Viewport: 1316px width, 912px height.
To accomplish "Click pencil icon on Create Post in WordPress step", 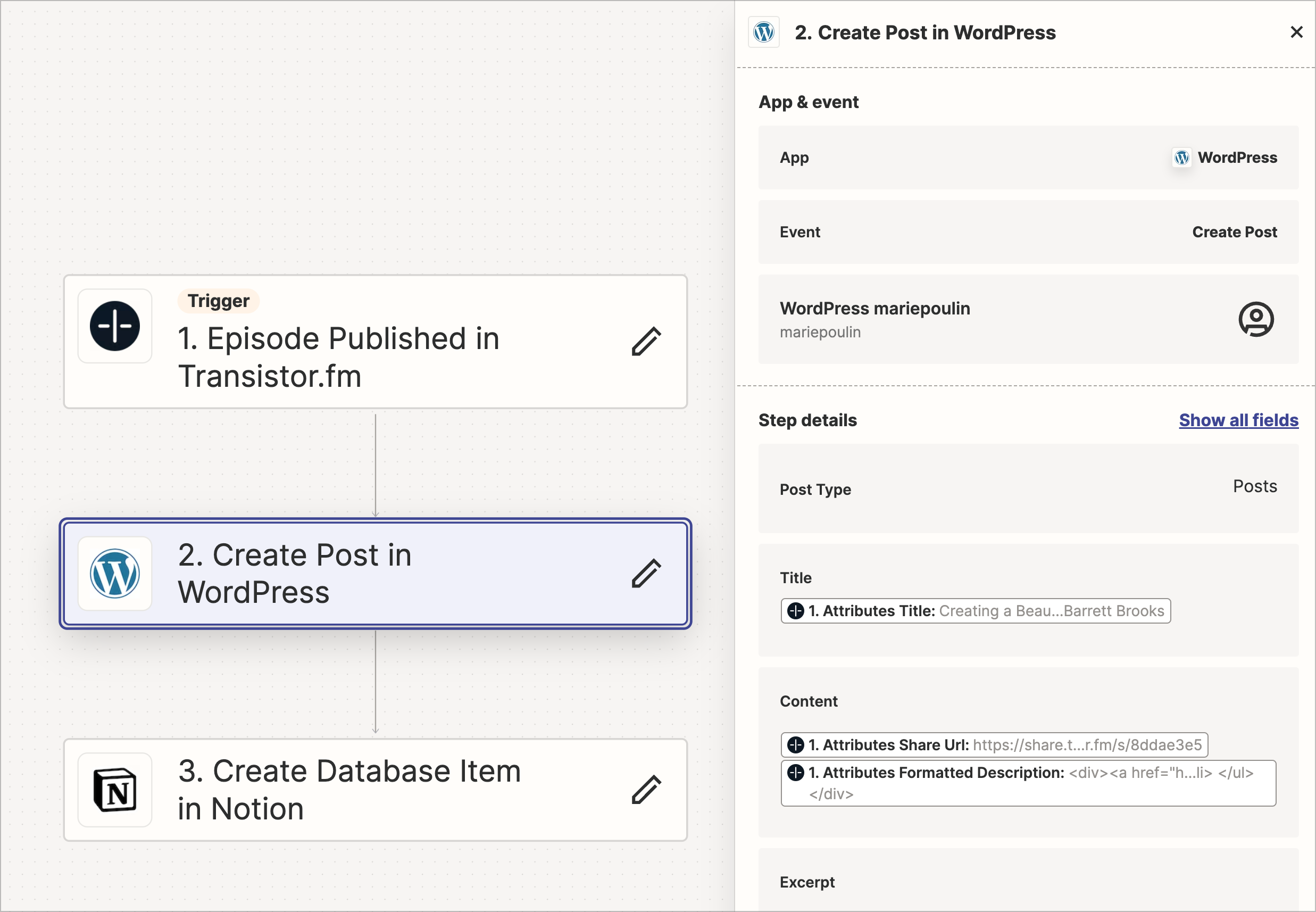I will (646, 573).
